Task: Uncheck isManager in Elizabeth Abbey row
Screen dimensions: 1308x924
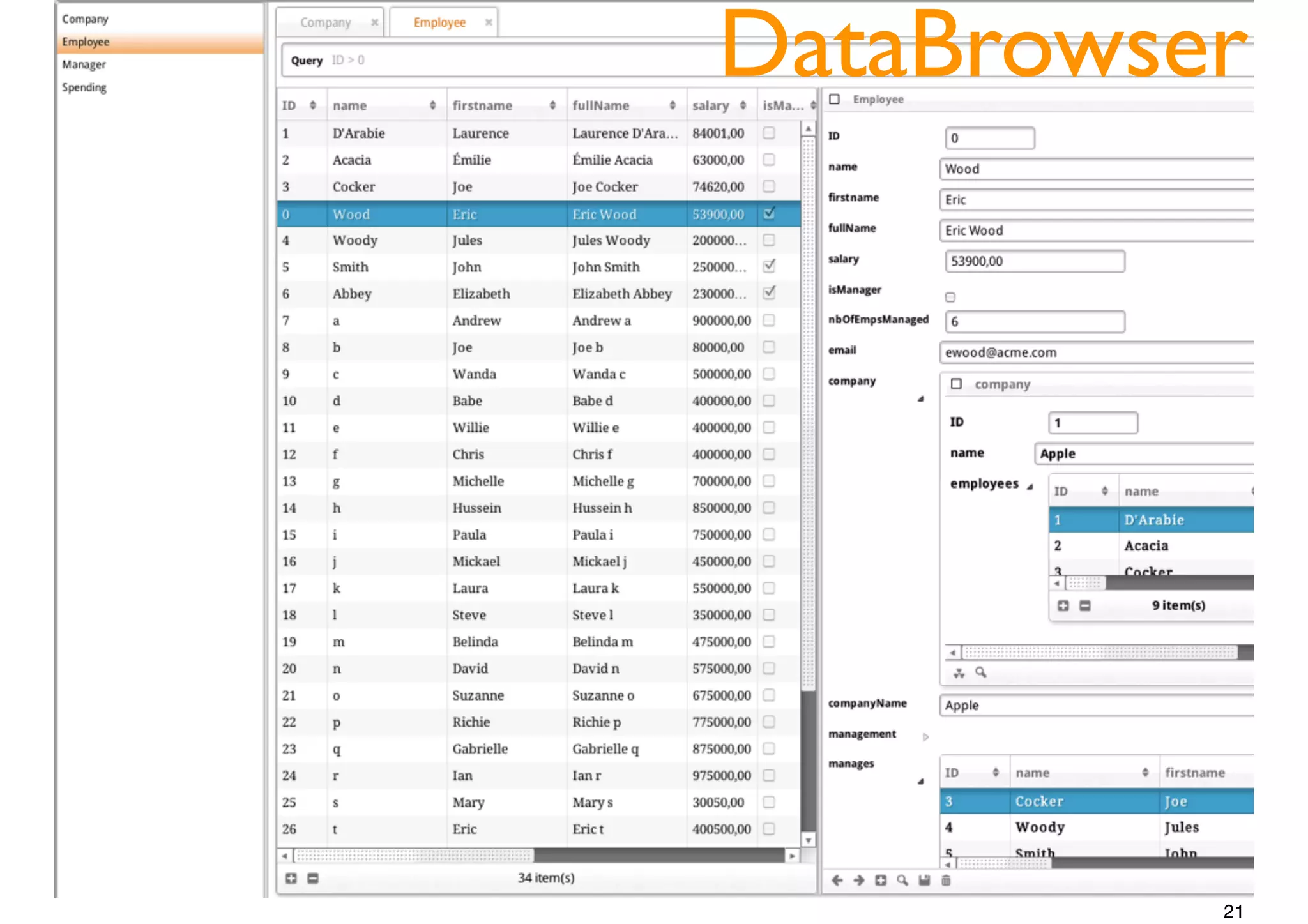Action: coord(769,292)
